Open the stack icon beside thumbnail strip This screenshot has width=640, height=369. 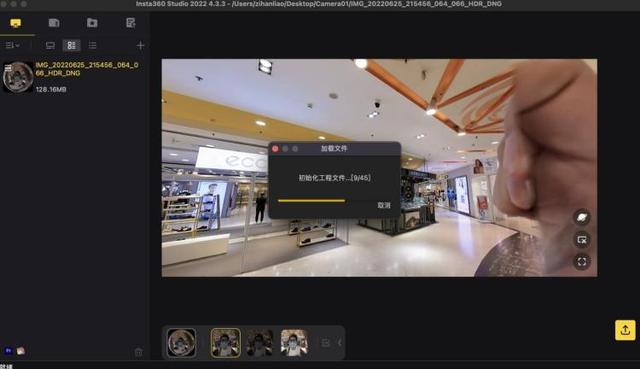325,343
